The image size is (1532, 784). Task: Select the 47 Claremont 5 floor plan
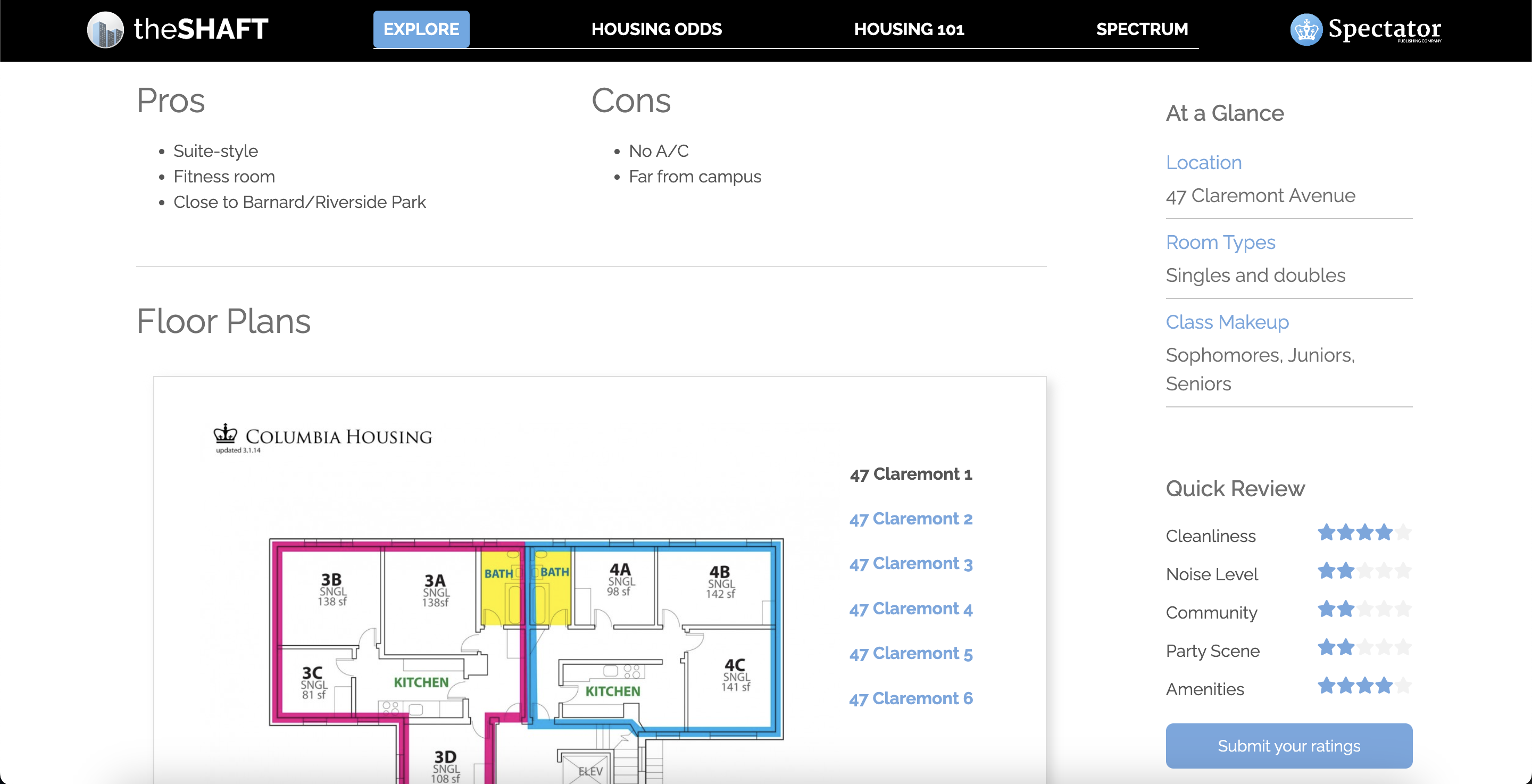pos(911,653)
